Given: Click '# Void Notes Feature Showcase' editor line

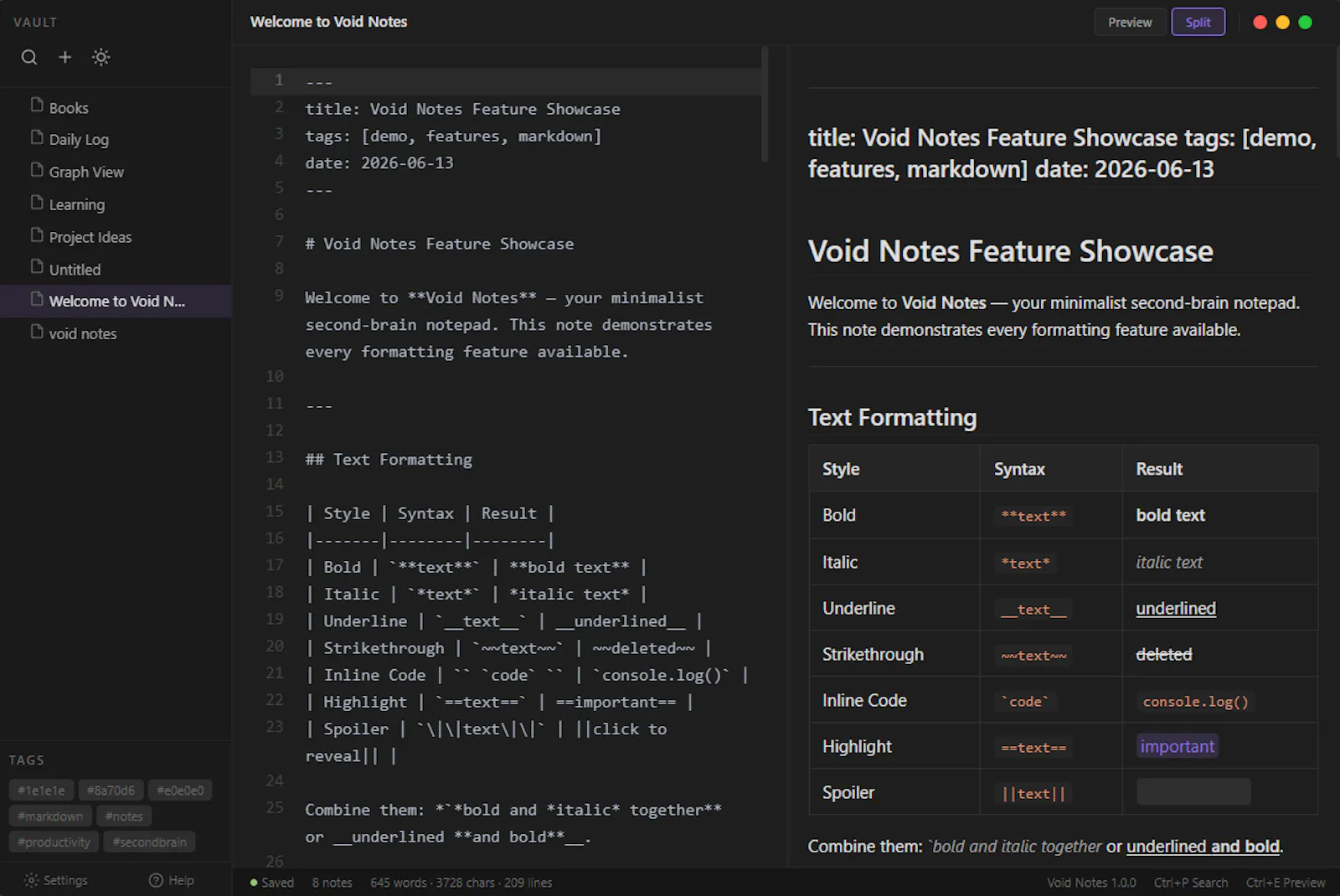Looking at the screenshot, I should pos(440,244).
